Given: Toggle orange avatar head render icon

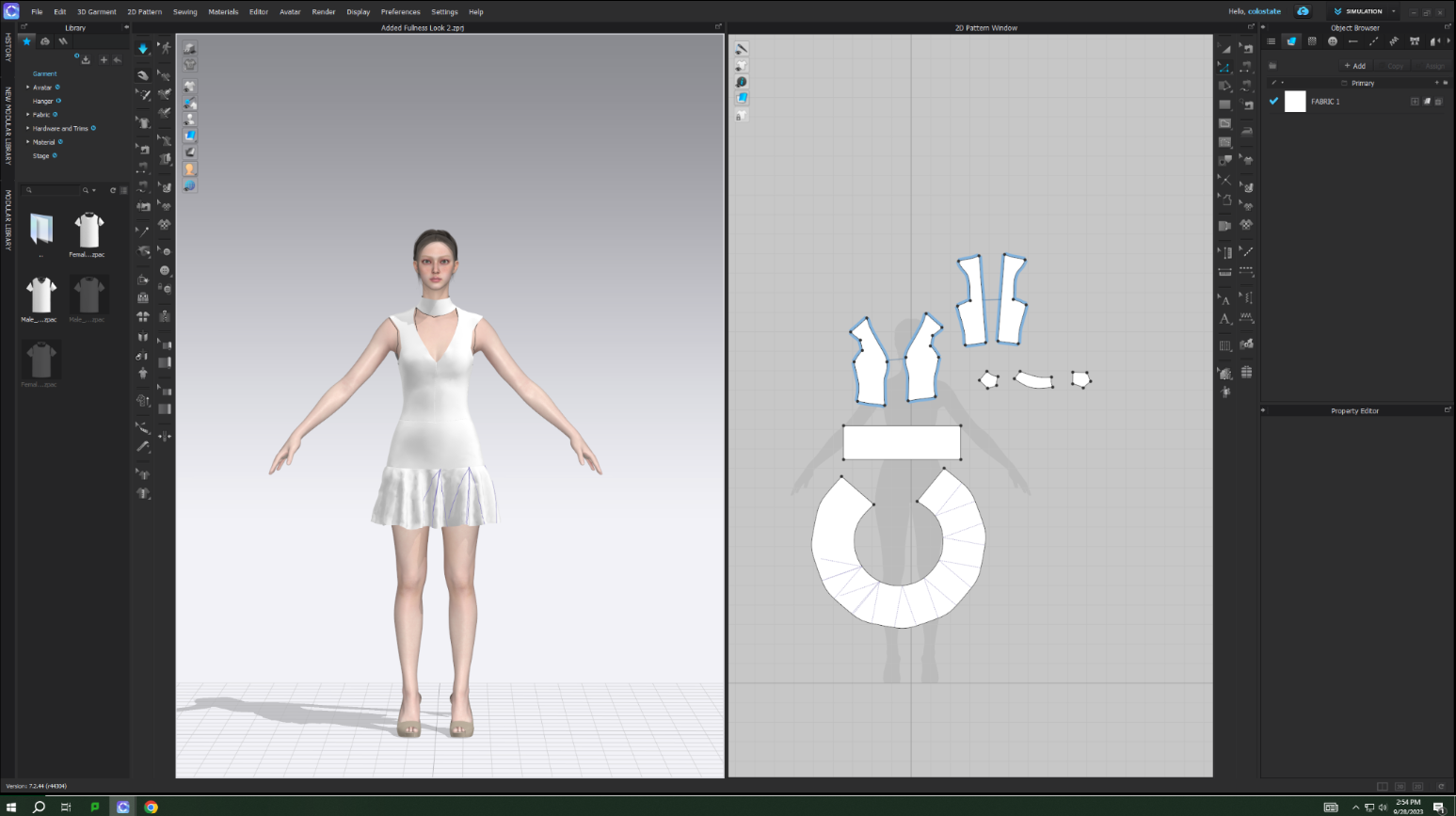Looking at the screenshot, I should tap(190, 169).
